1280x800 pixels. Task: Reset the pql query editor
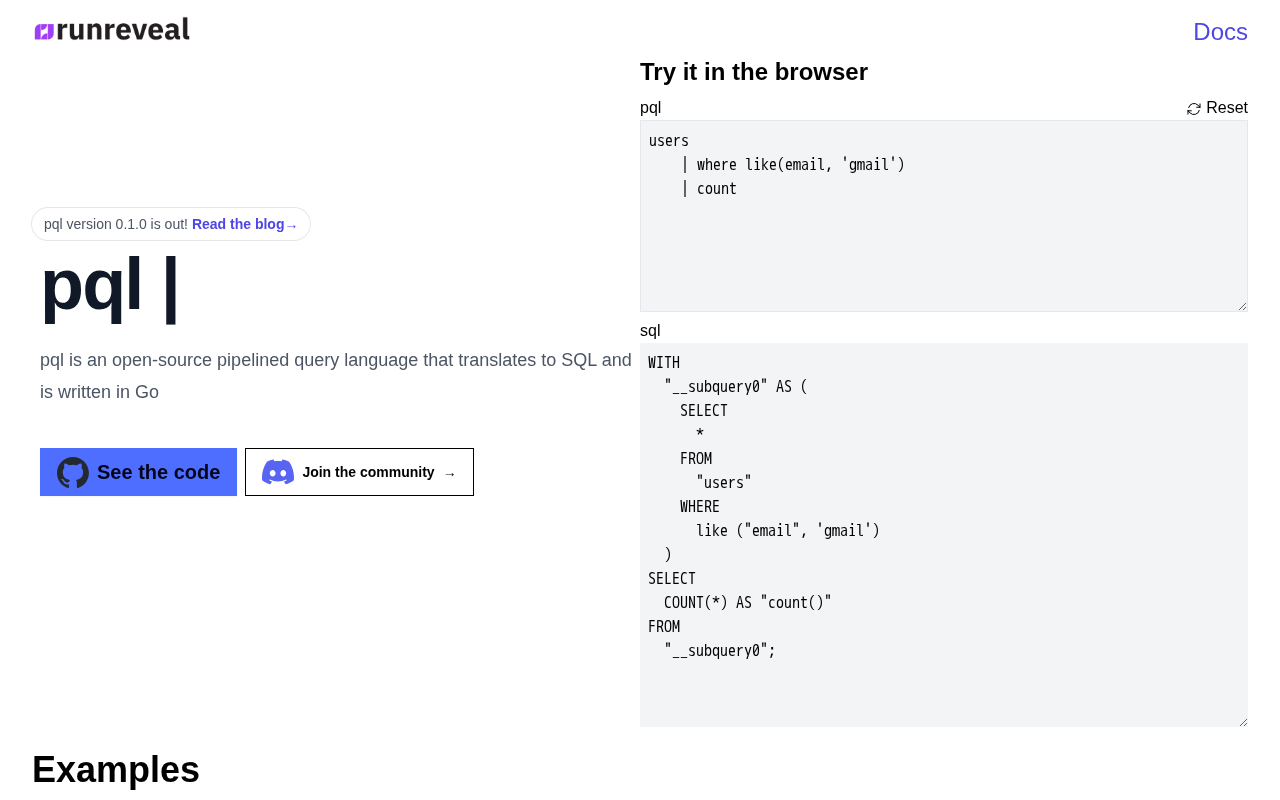1217,108
